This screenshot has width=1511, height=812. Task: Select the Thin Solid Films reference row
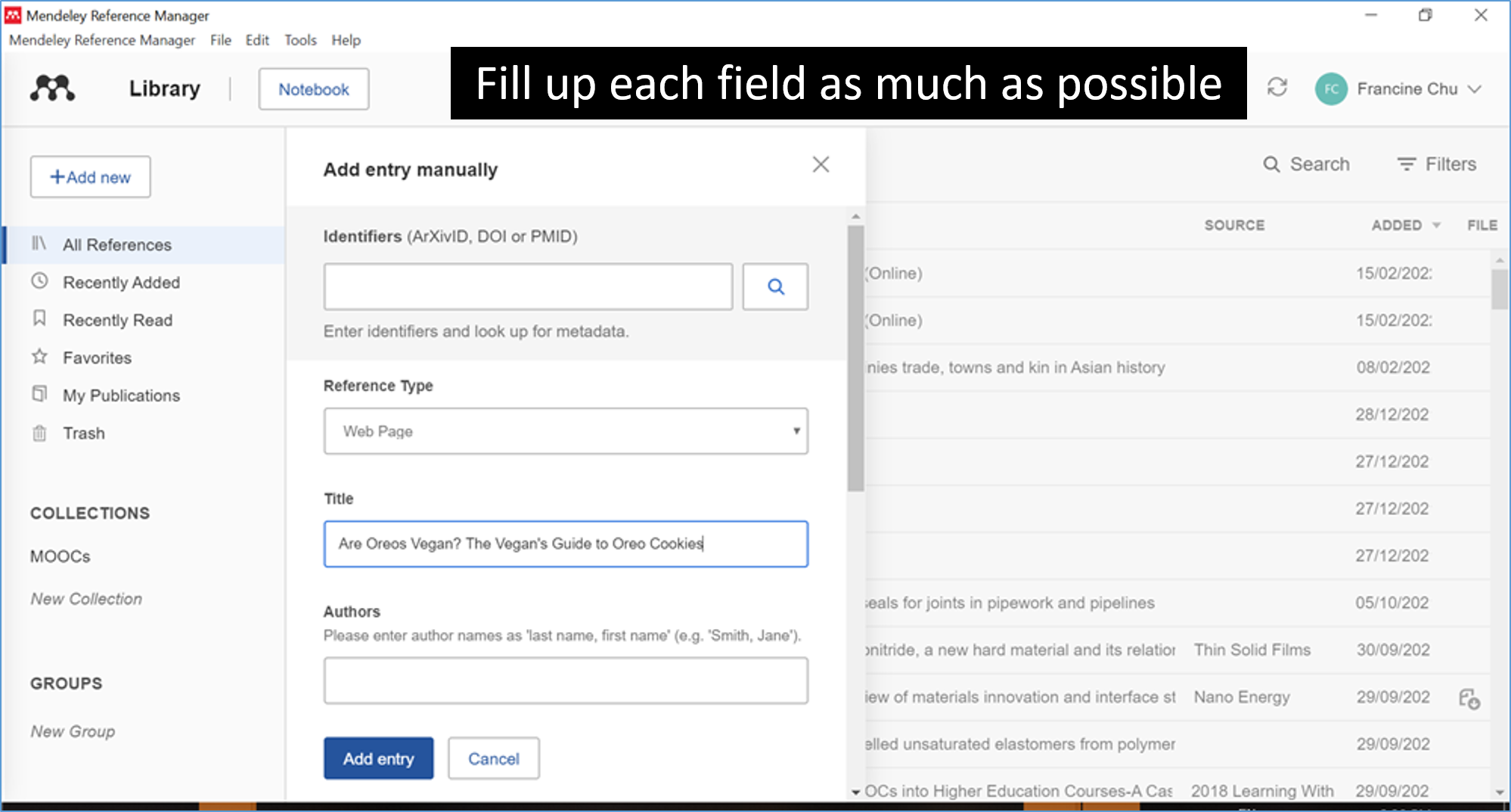pyautogui.click(x=1178, y=650)
